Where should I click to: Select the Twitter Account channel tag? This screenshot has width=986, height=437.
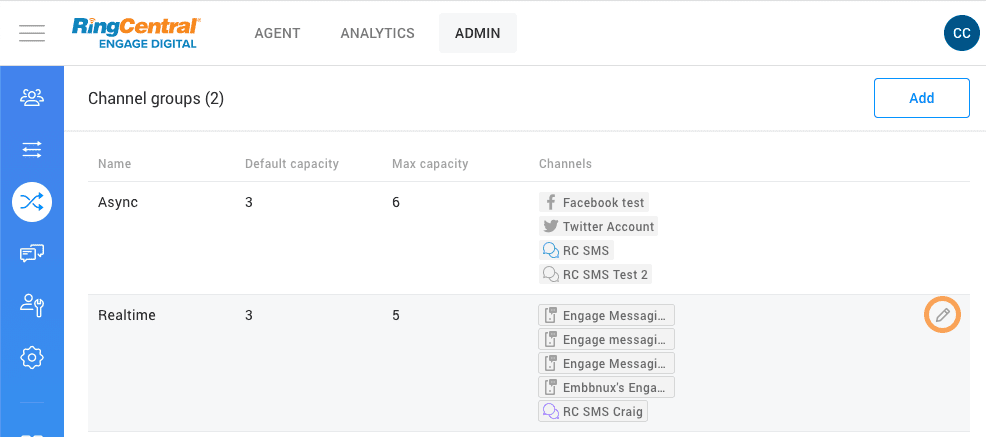coord(598,226)
